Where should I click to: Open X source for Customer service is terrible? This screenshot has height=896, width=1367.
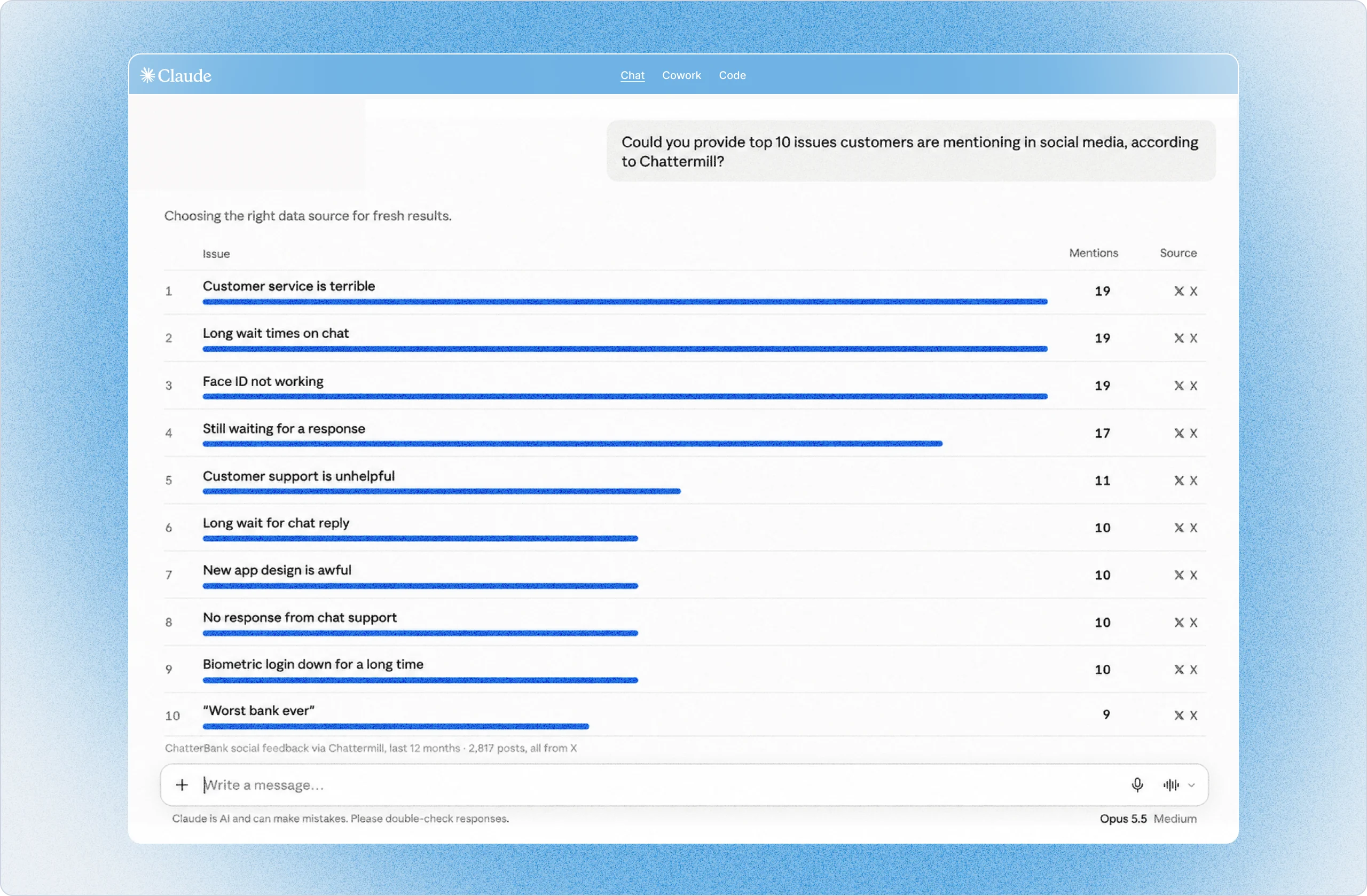click(x=1185, y=291)
